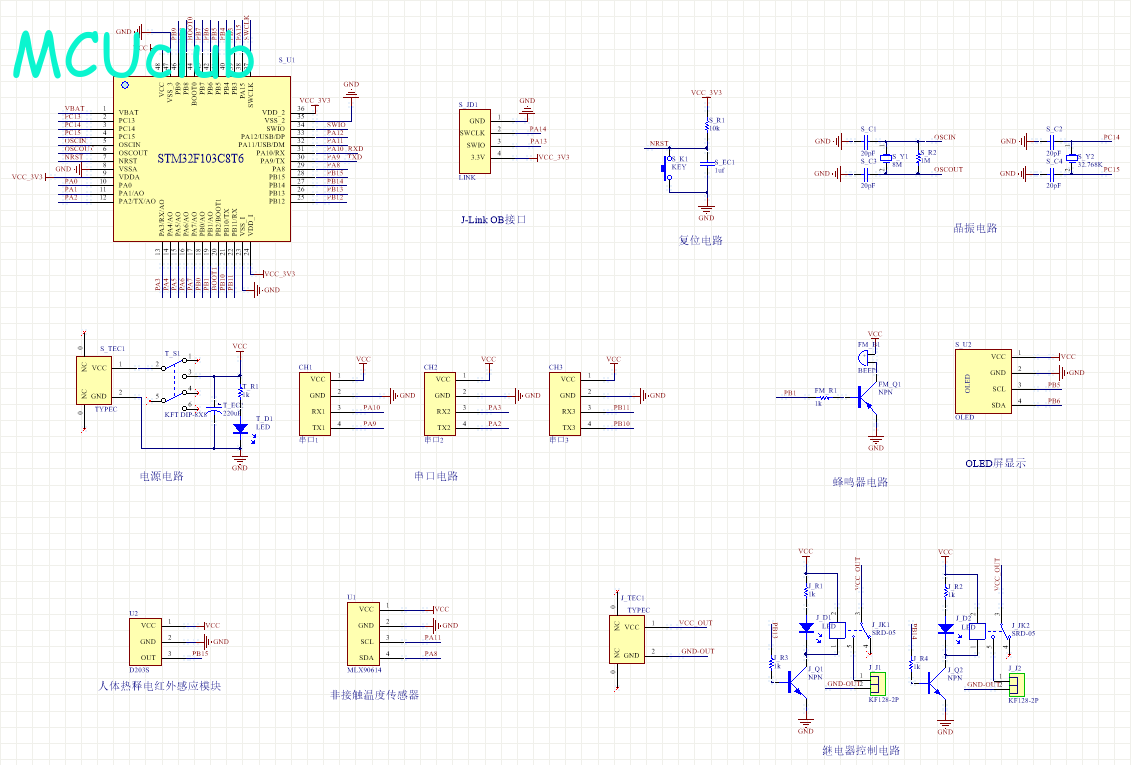Click the FM_H1 BEEP buzzer symbol
This screenshot has width=1131, height=765.
coord(865,358)
